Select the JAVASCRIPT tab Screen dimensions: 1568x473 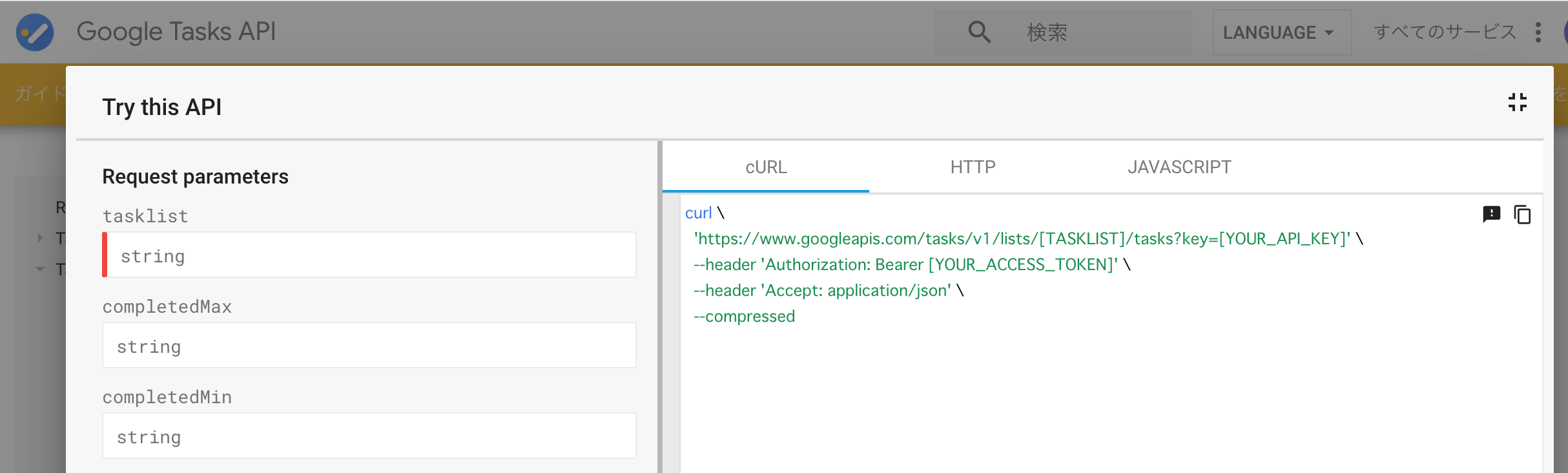tap(1179, 167)
